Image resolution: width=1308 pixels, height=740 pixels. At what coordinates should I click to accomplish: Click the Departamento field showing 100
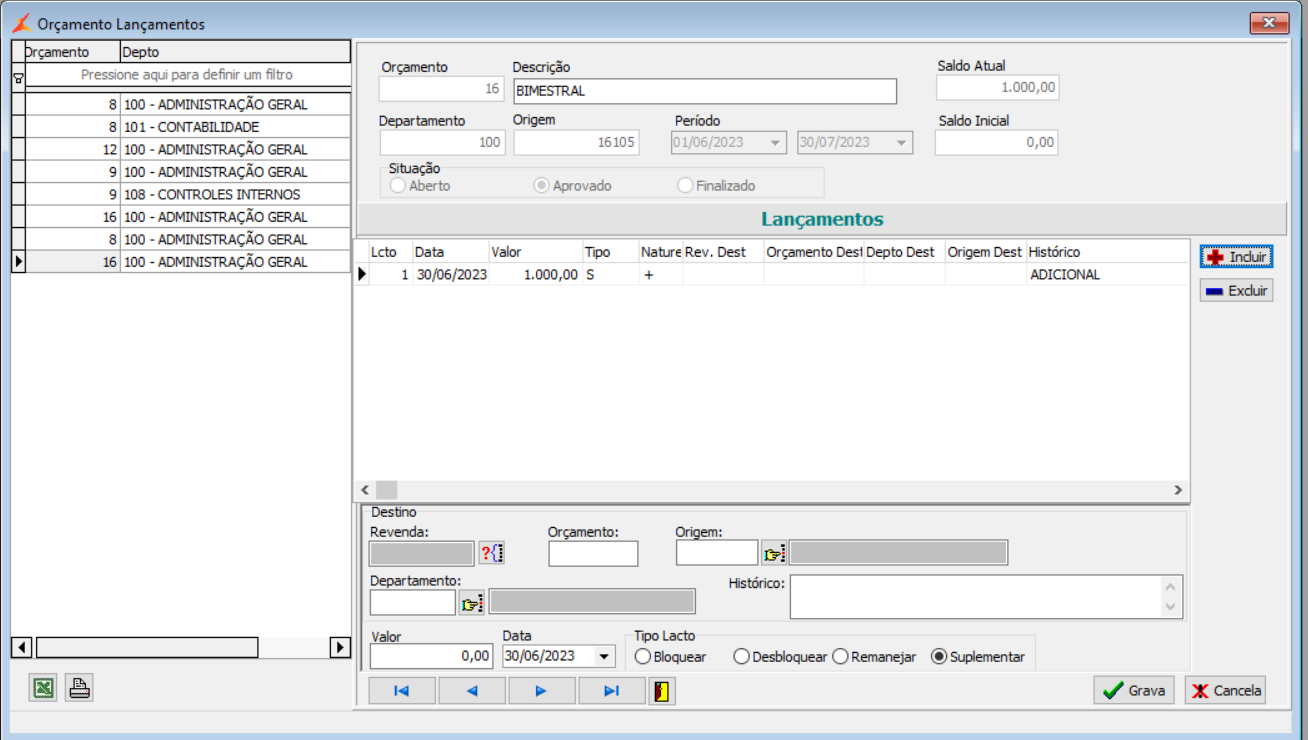441,143
